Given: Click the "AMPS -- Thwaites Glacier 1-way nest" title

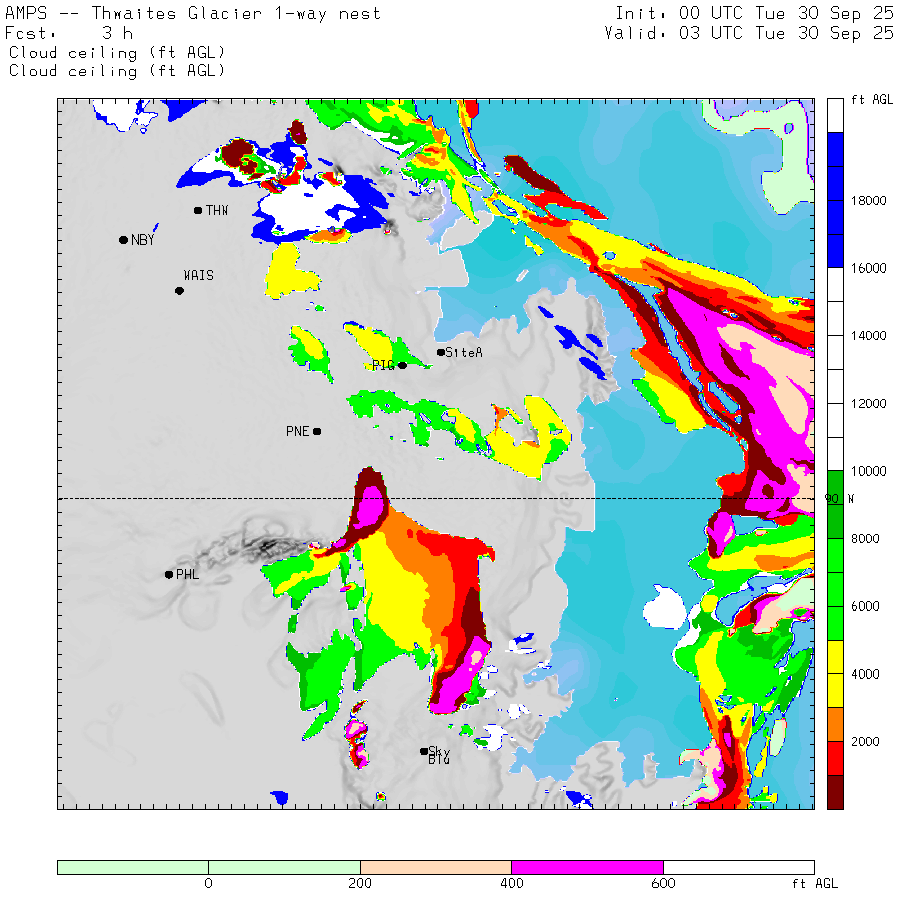Looking at the screenshot, I should (x=193, y=13).
